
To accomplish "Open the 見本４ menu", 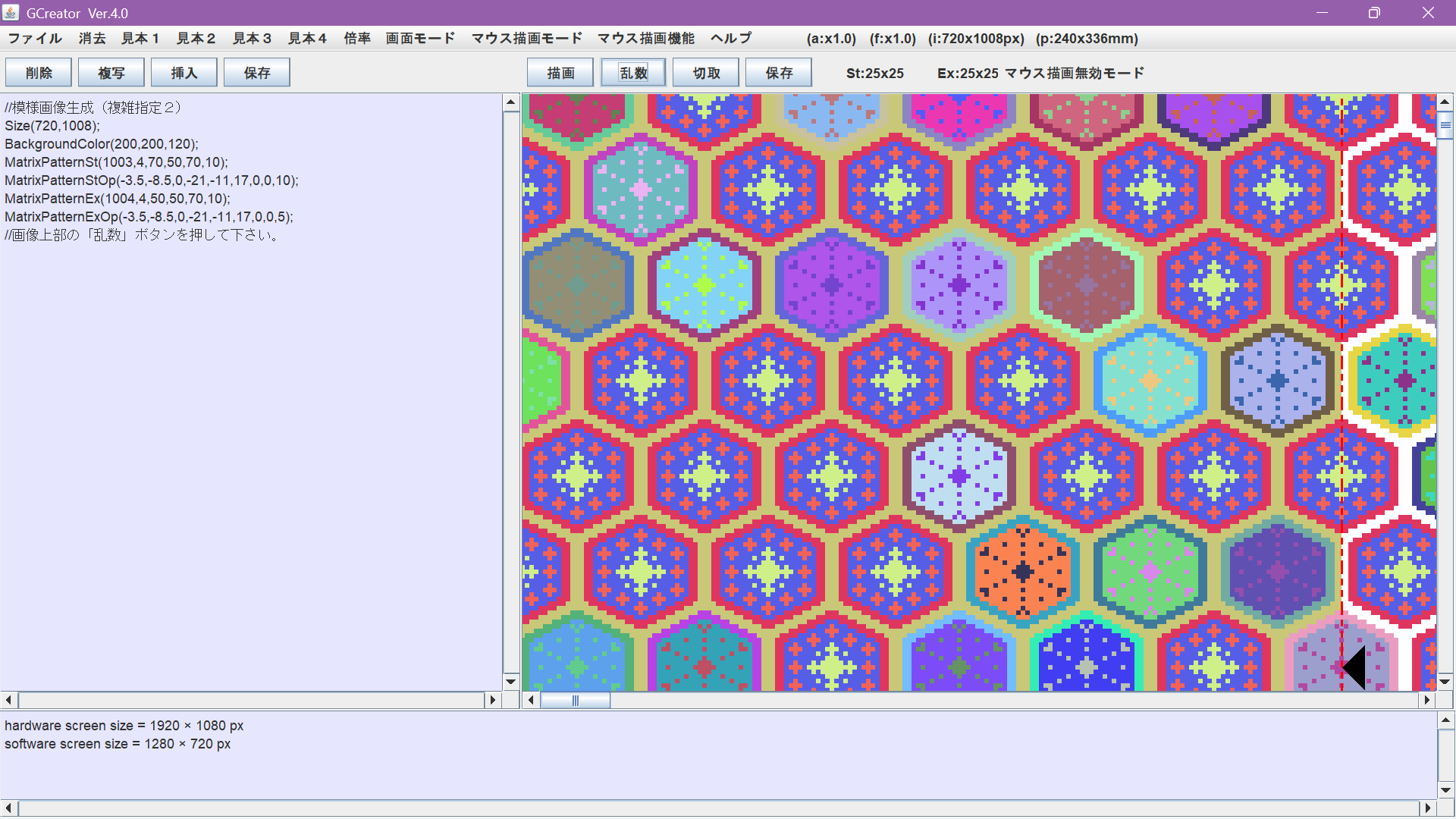I will point(307,39).
